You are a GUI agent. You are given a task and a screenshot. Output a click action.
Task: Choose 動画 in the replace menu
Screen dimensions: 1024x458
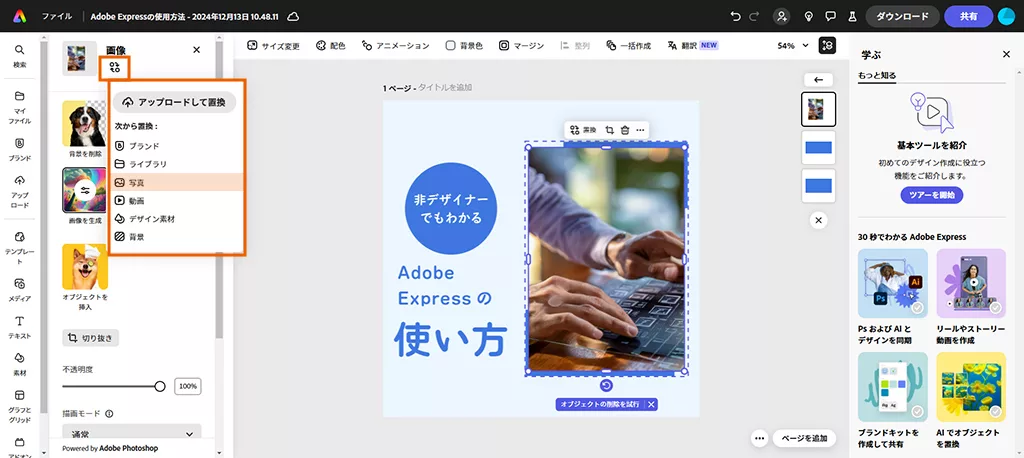tap(176, 201)
